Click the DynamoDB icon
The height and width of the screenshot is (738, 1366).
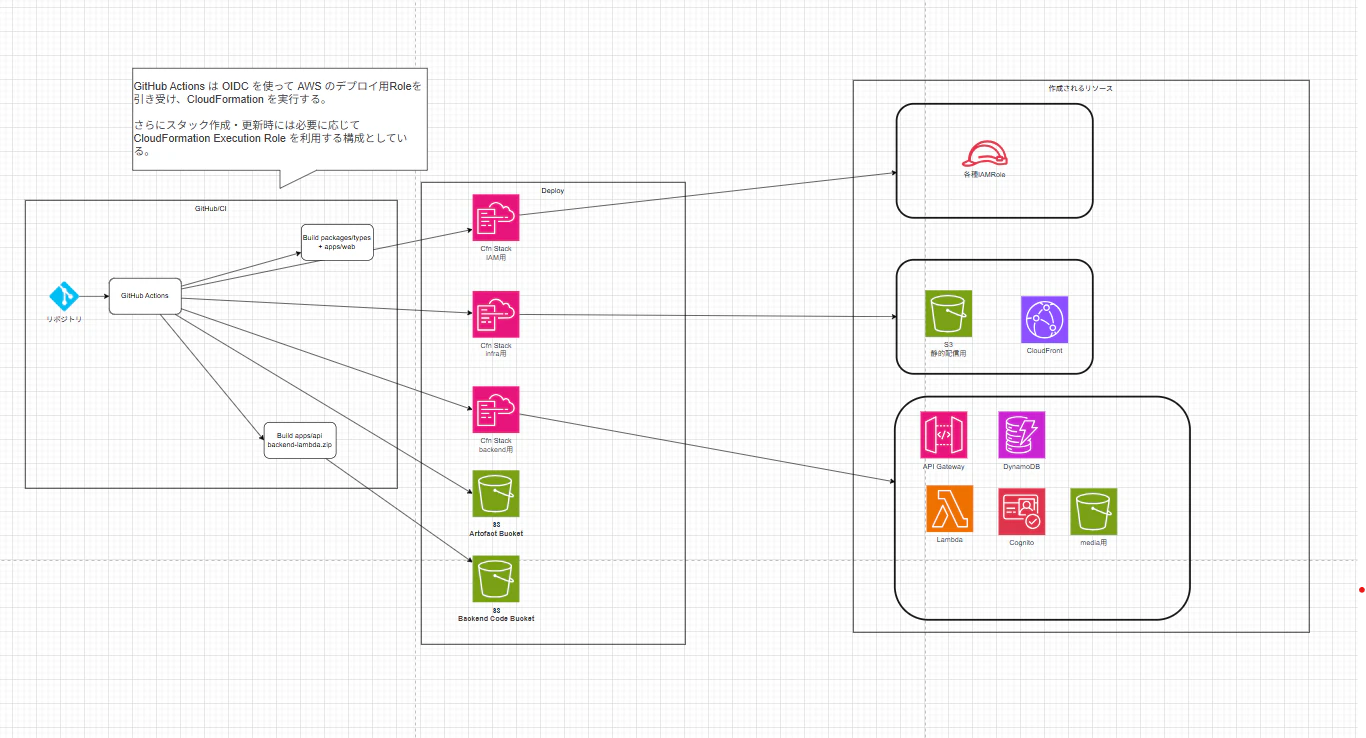pos(1021,435)
